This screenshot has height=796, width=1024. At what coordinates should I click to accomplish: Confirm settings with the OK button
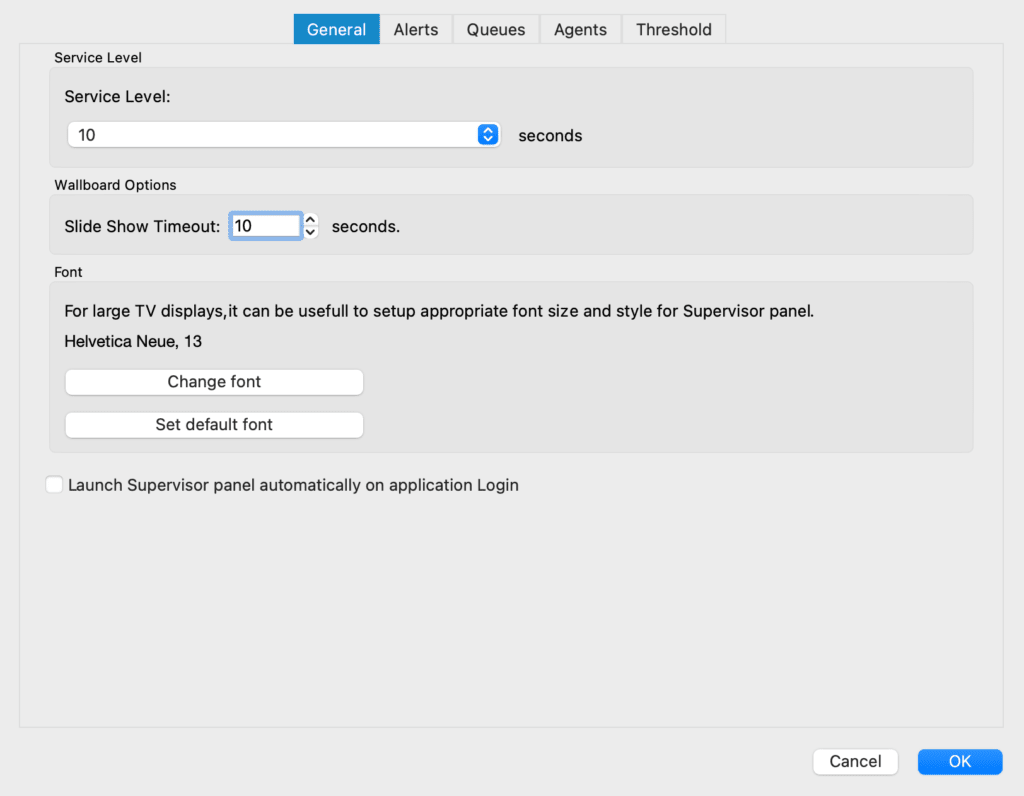click(x=959, y=761)
